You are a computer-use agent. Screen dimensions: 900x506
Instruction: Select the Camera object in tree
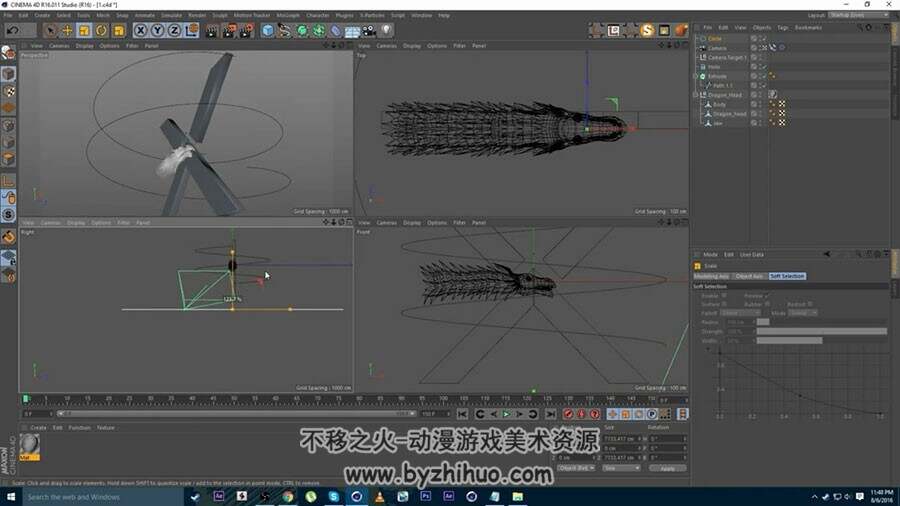tap(717, 48)
